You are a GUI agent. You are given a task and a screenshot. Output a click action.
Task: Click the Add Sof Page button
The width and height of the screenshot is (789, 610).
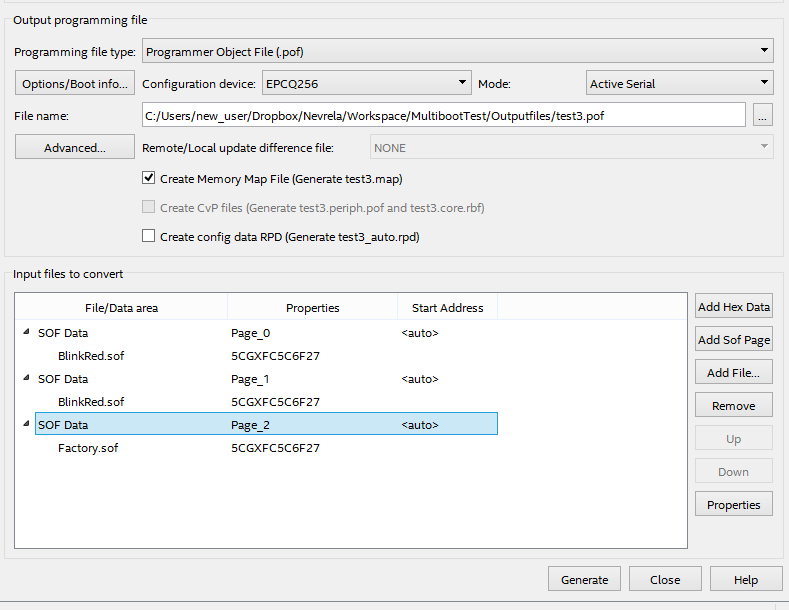734,340
